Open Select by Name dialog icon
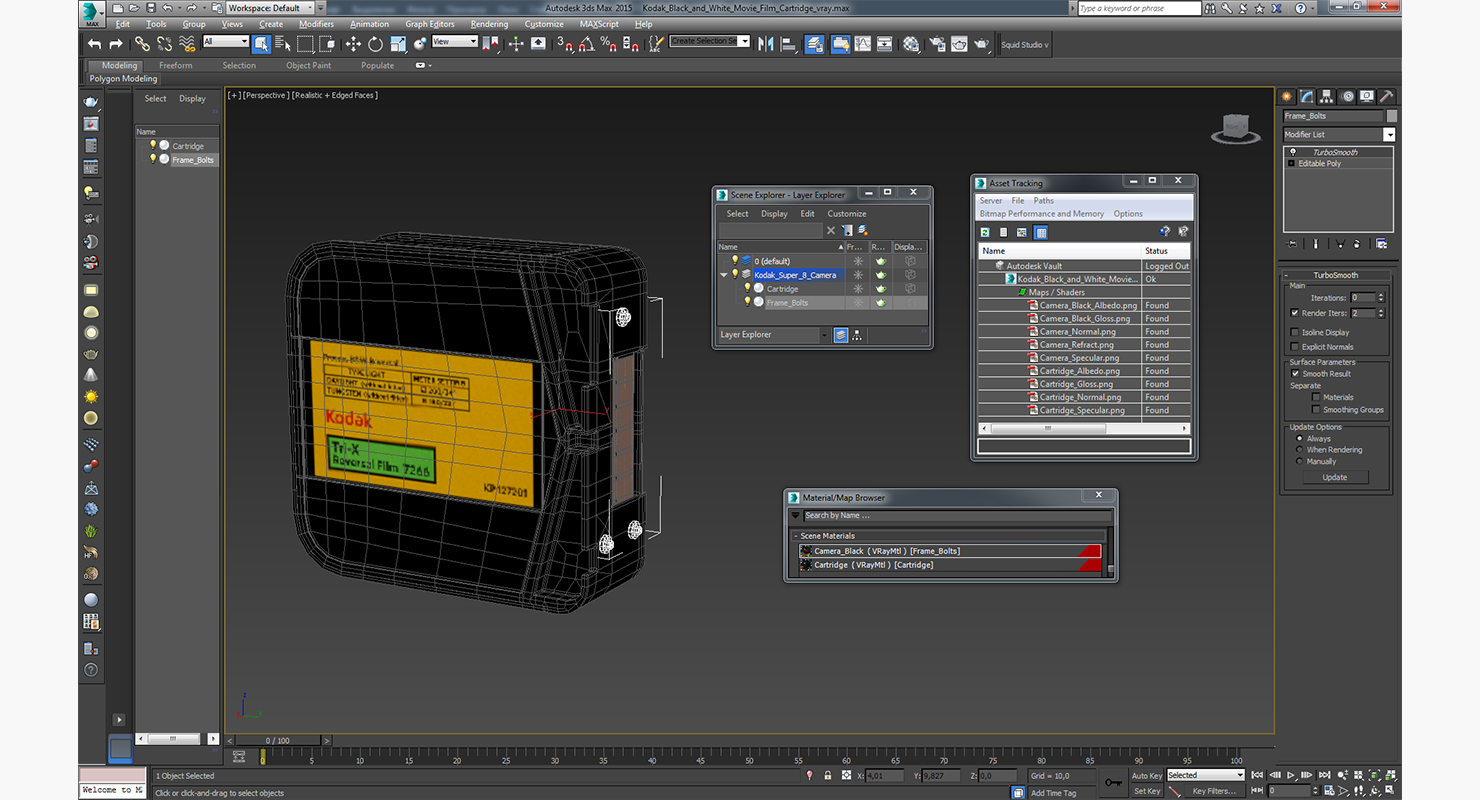 point(282,44)
